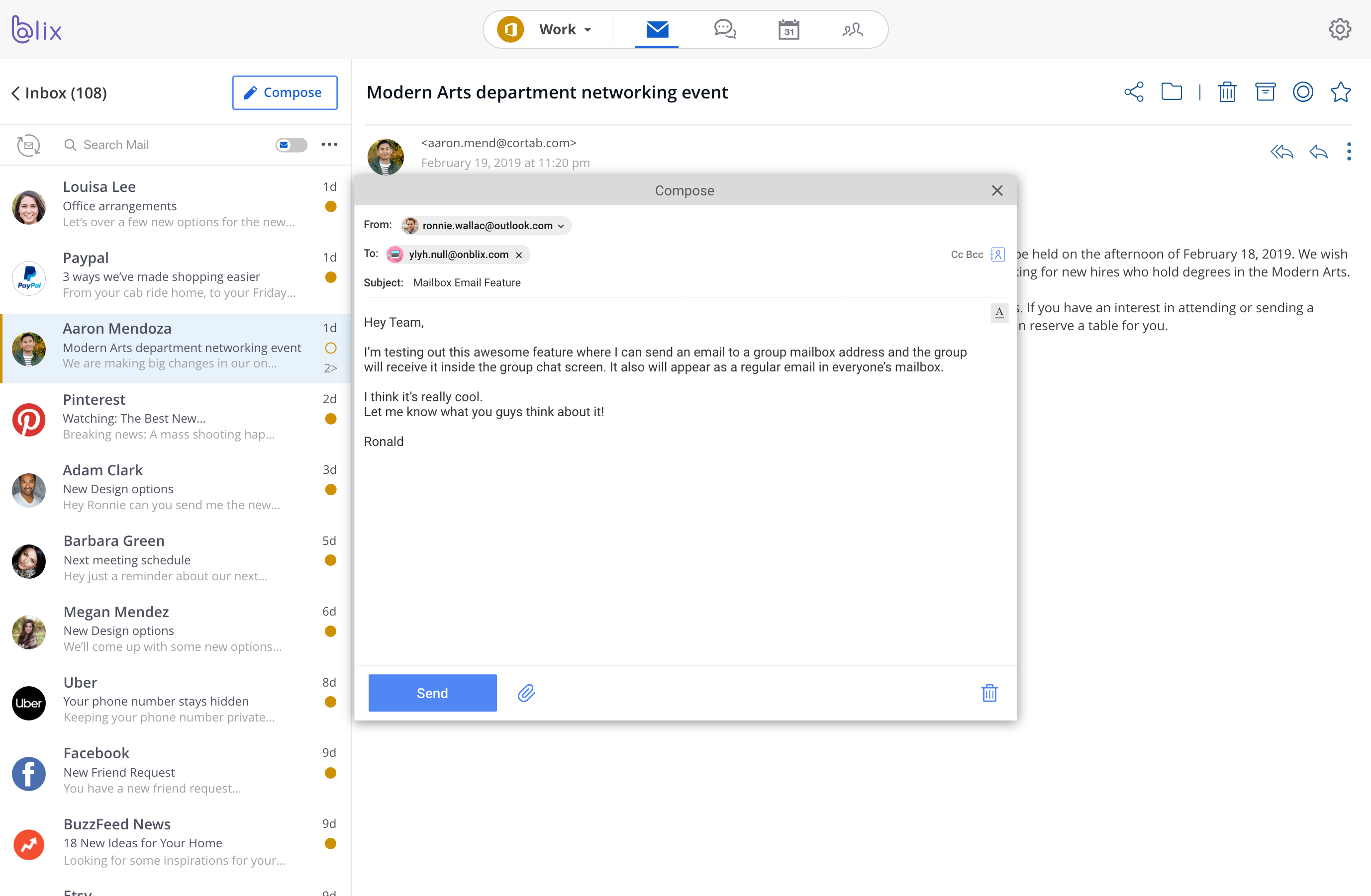
Task: Open the Contacts people tab
Action: [852, 29]
